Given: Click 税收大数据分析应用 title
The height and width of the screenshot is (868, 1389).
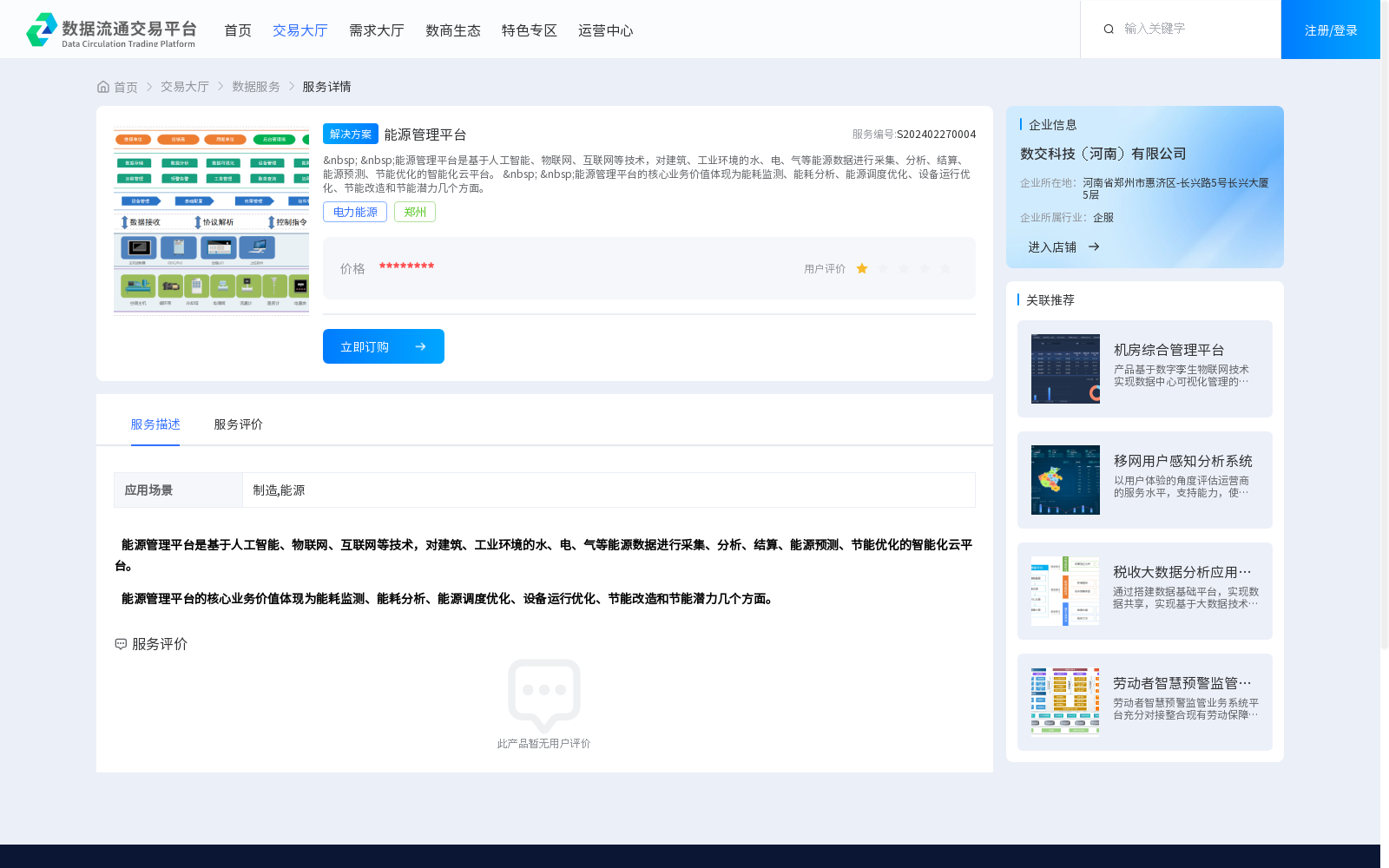Looking at the screenshot, I should click(1182, 572).
